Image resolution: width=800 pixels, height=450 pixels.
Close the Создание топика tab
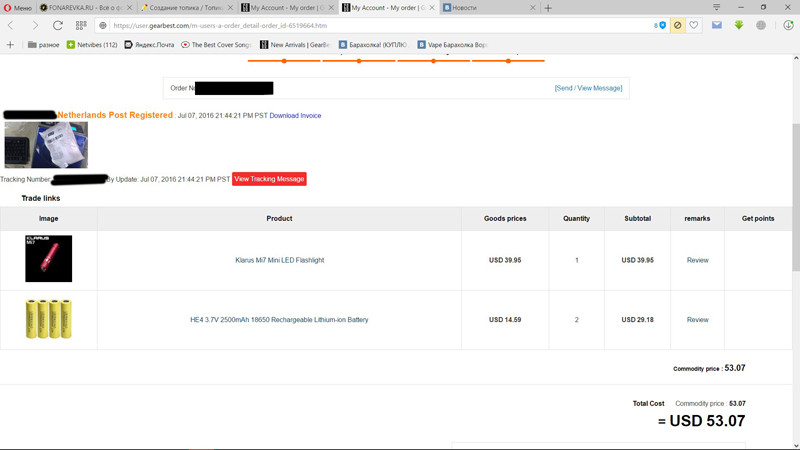[x=230, y=8]
